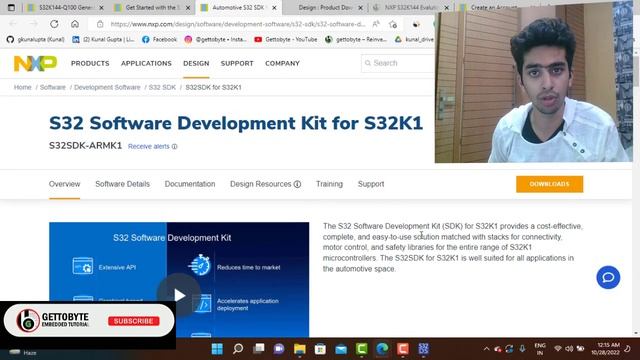The image size is (640, 360).
Task: Open the tab actions menu icon
Action: point(11,7)
